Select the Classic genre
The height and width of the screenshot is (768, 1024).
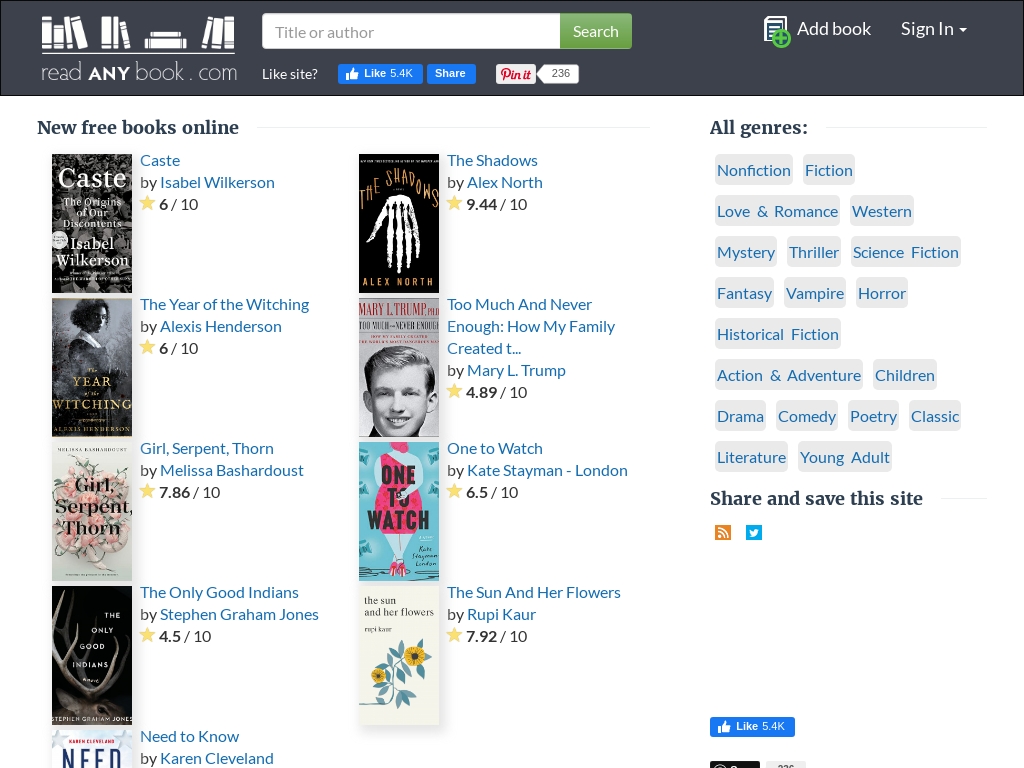point(935,417)
